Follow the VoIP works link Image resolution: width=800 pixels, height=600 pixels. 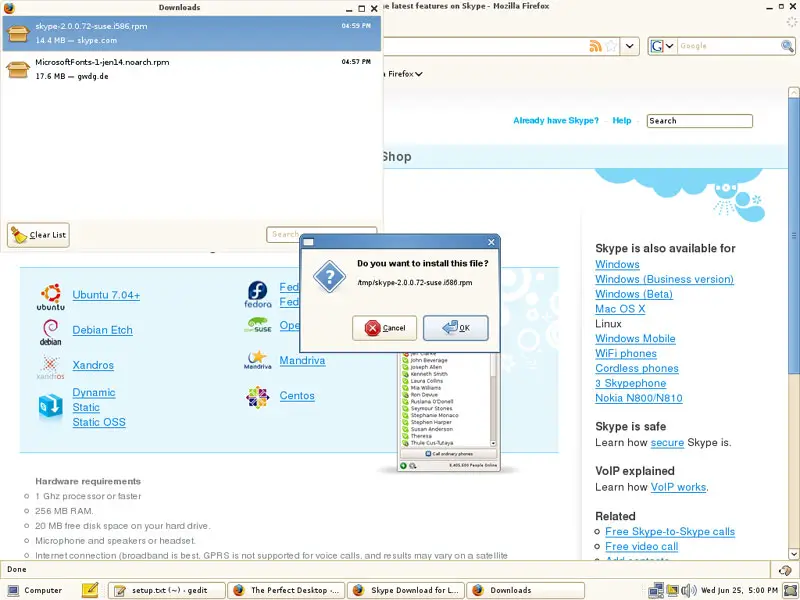[679, 487]
